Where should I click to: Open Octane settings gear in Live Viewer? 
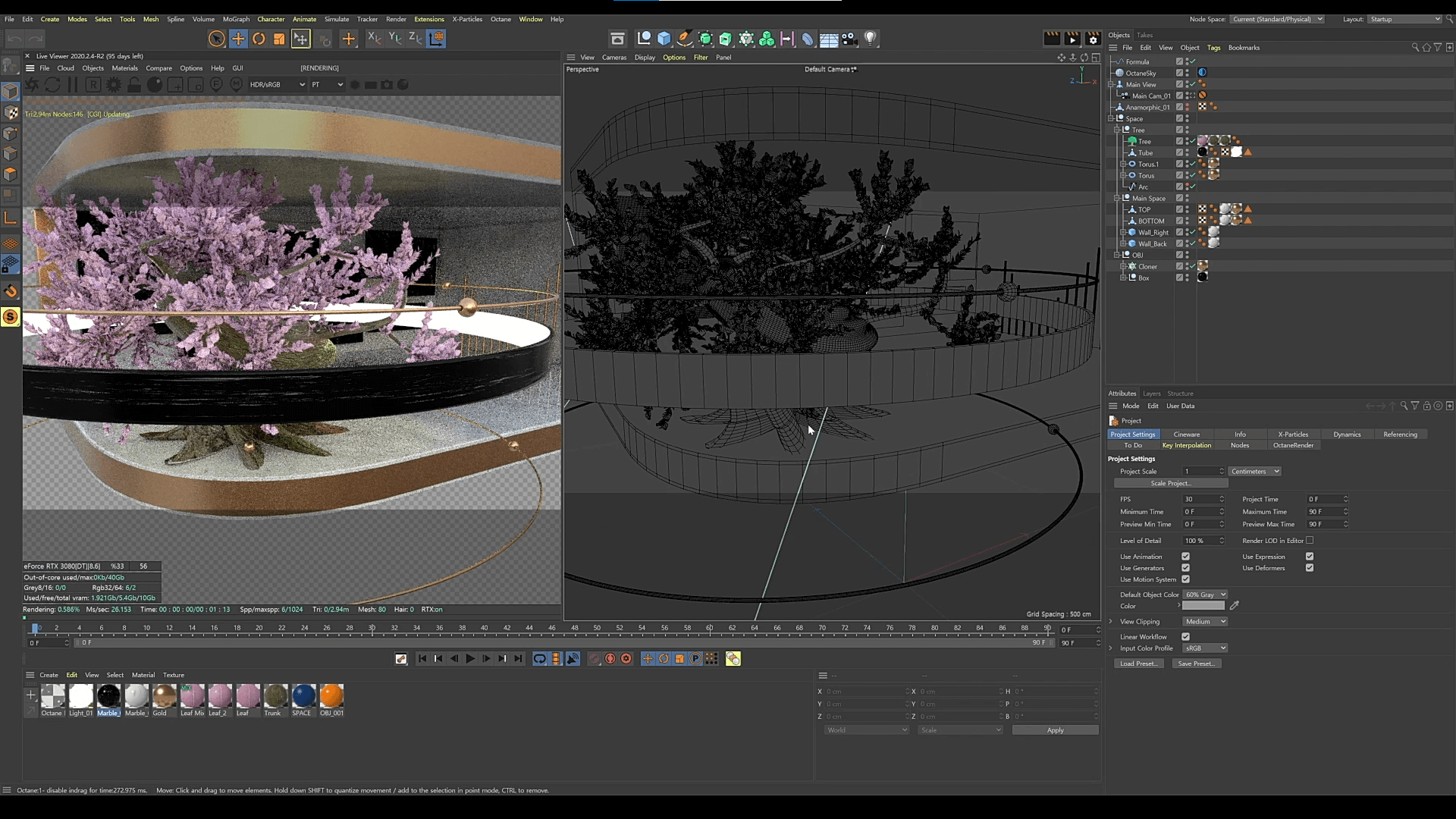114,85
